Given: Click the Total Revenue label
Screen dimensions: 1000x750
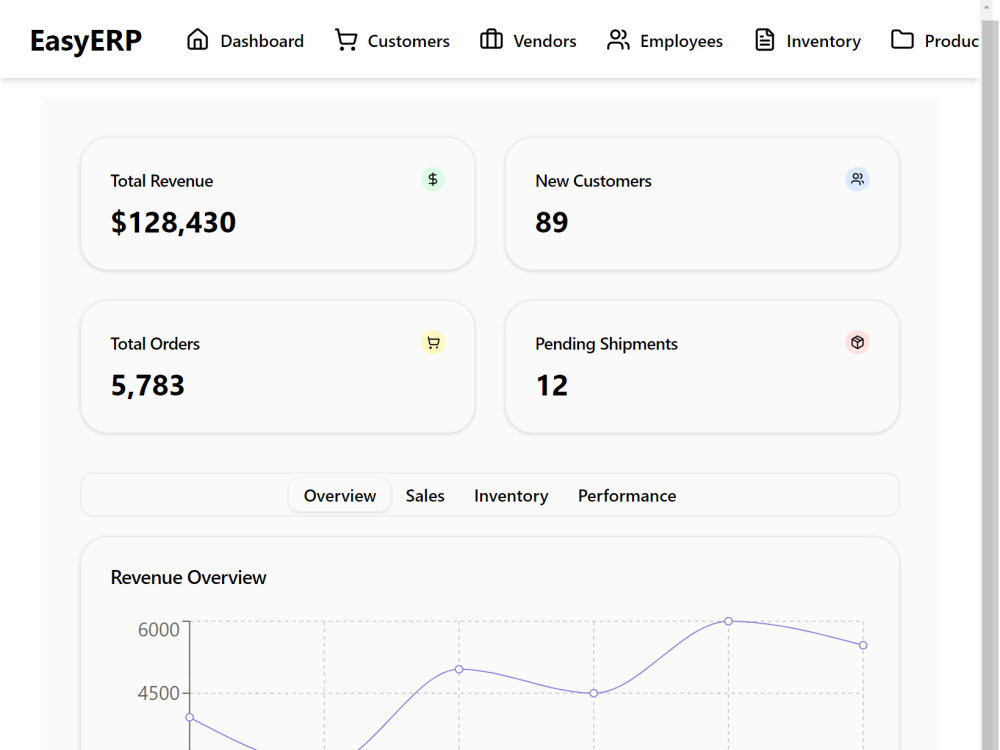Looking at the screenshot, I should coord(162,181).
